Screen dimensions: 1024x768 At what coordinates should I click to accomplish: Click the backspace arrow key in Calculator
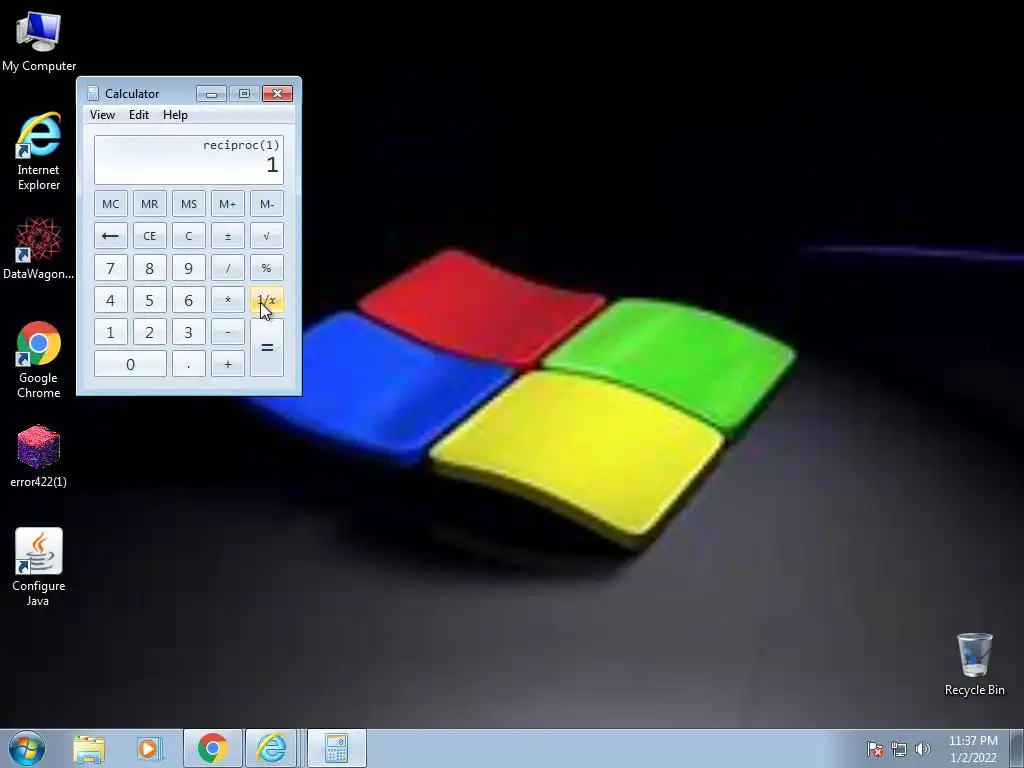coord(110,236)
